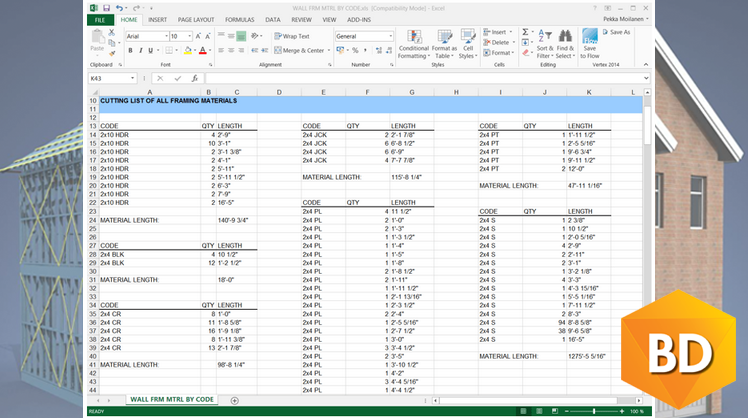The width and height of the screenshot is (748, 418).
Task: Toggle Top Align vertical alignment
Action: point(221,36)
